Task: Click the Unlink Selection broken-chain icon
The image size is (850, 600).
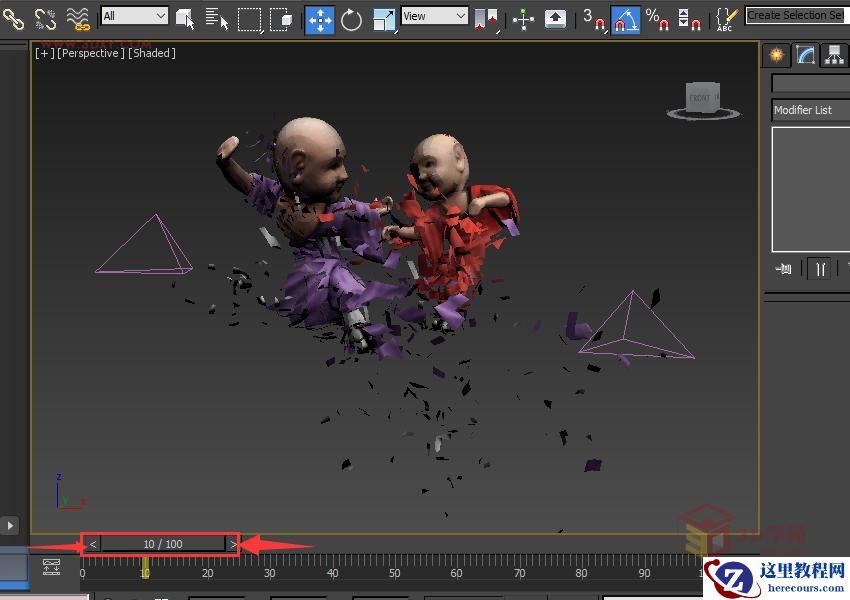Action: tap(45, 17)
